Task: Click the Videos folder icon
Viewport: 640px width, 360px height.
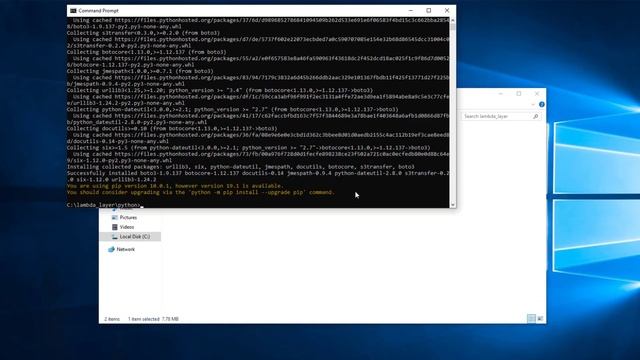Action: click(x=115, y=227)
